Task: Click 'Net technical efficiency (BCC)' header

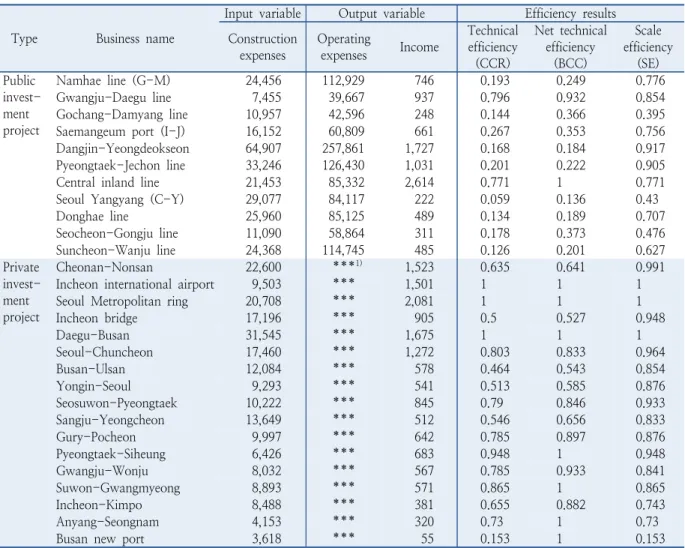Action: (x=571, y=47)
